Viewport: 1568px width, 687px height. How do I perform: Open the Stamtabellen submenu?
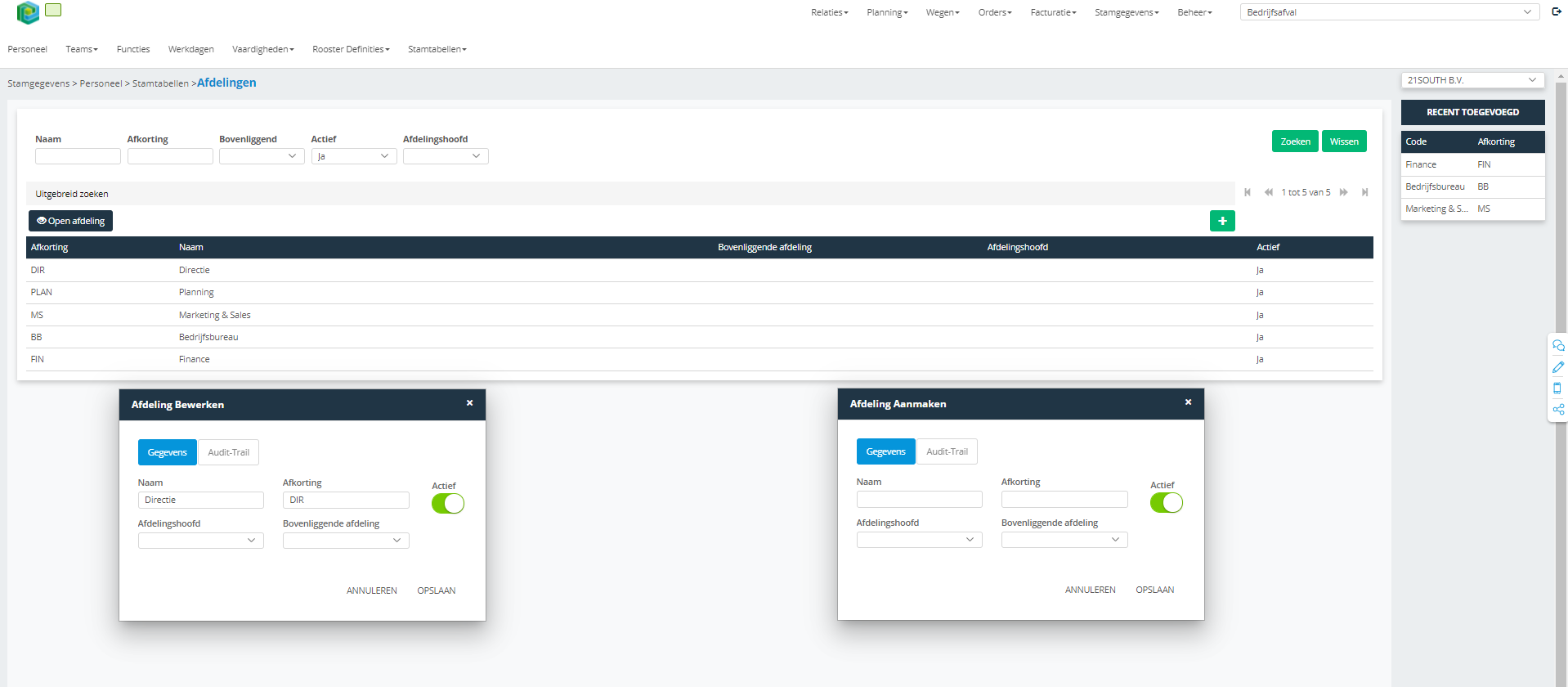coord(437,49)
